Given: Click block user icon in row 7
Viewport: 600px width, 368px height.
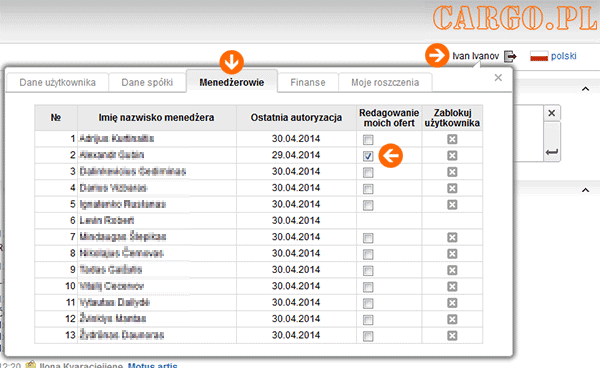Looking at the screenshot, I should point(452,238).
